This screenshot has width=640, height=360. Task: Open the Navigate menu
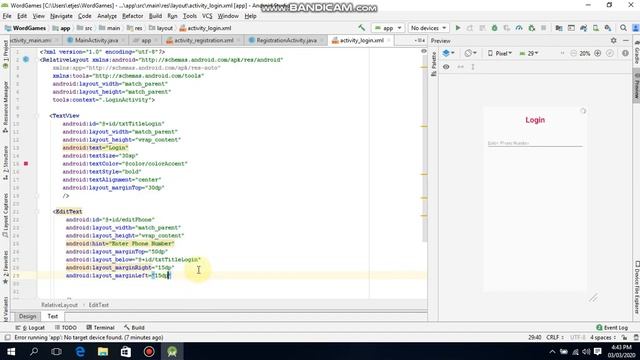(x=61, y=16)
